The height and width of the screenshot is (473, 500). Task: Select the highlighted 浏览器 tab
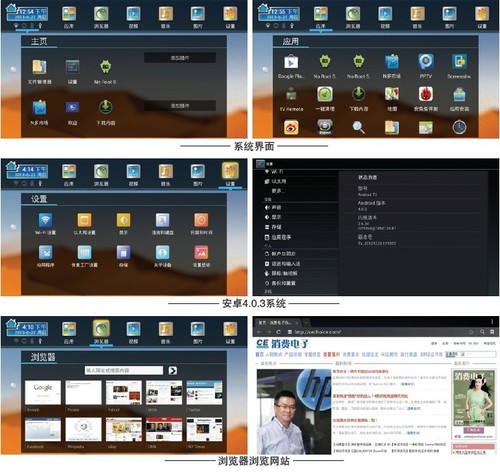(101, 332)
